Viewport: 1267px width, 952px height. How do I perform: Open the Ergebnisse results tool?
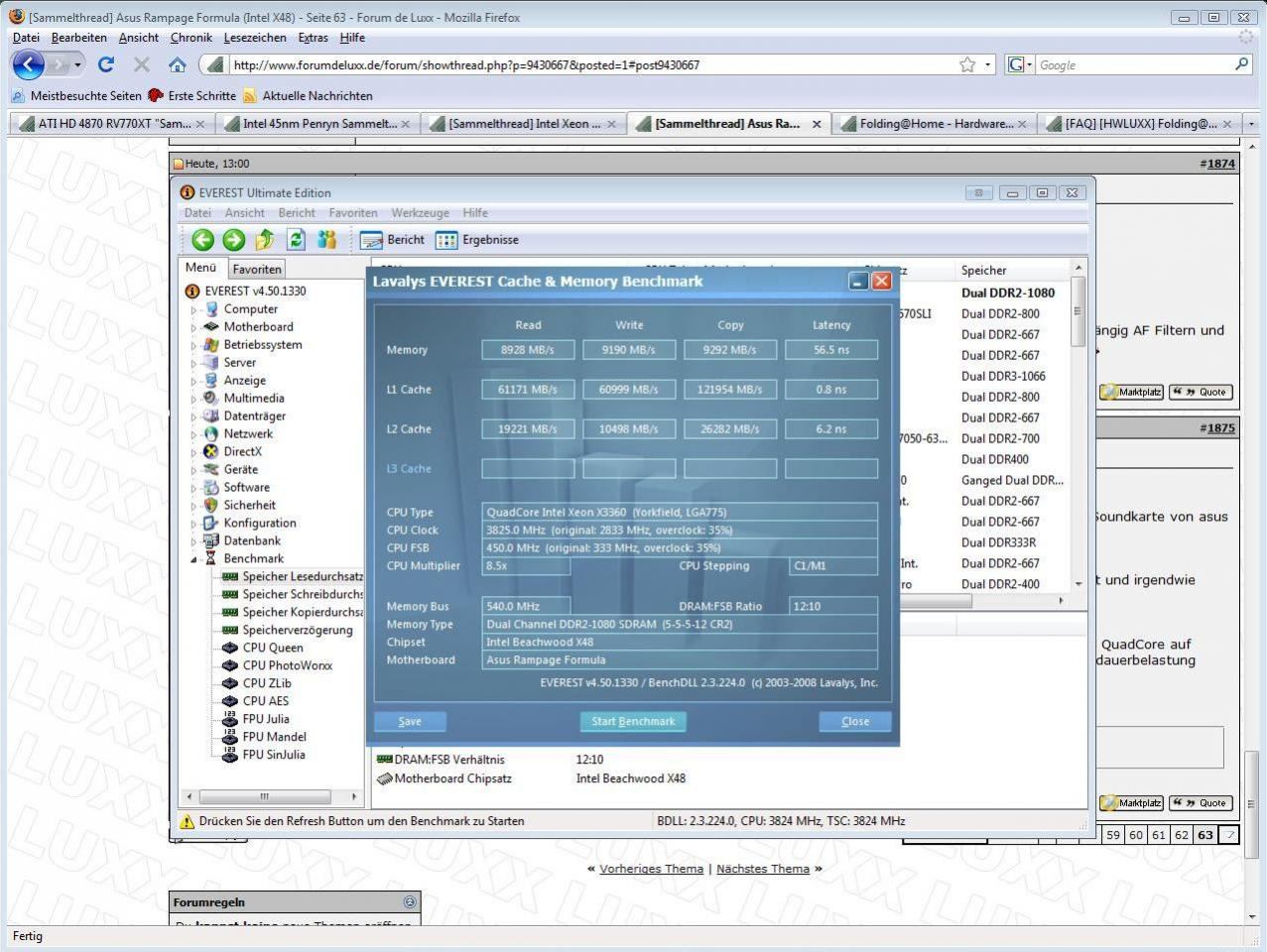click(477, 240)
